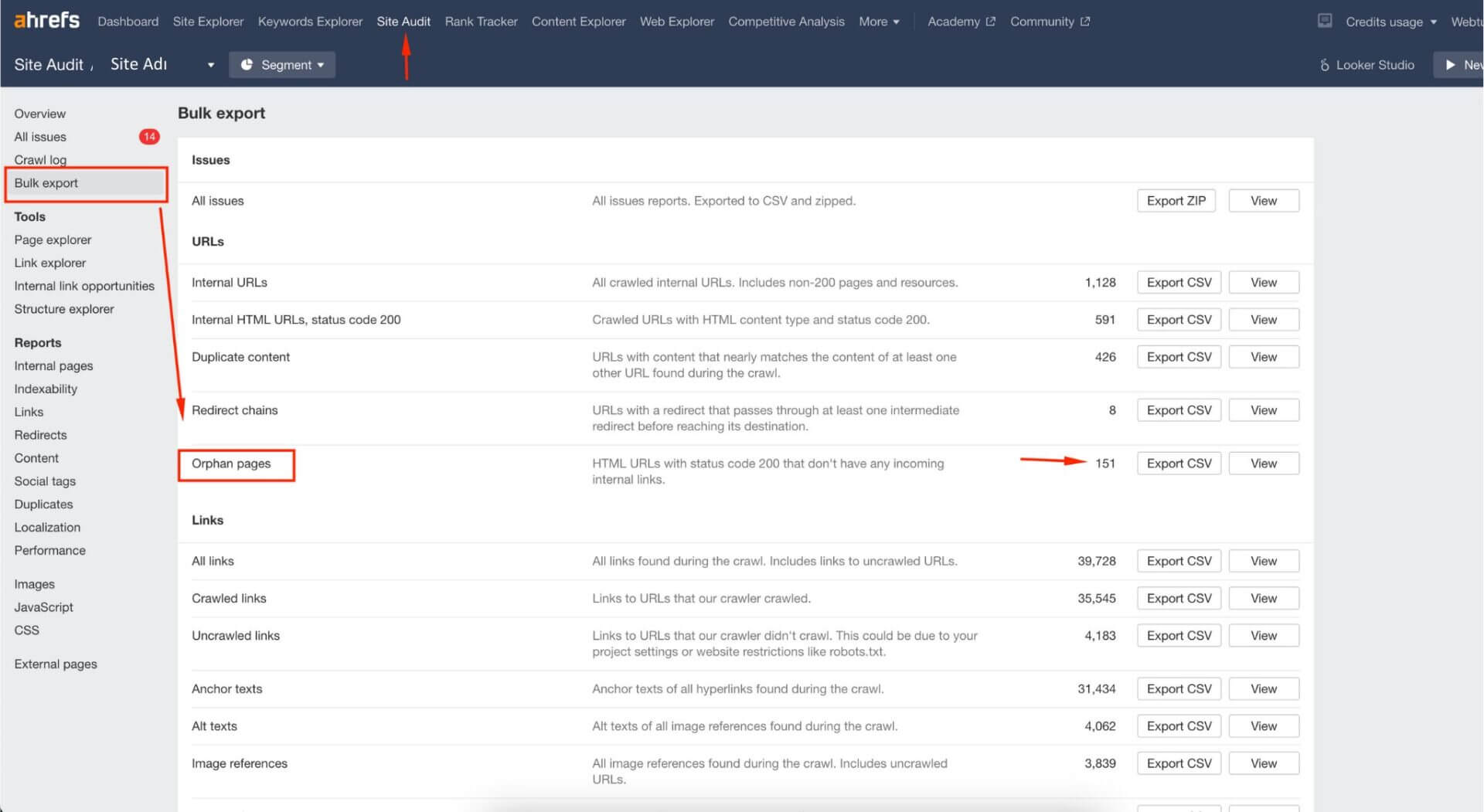Open the project selector arrow beside Site Audit
This screenshot has width=1484, height=812.
209,65
